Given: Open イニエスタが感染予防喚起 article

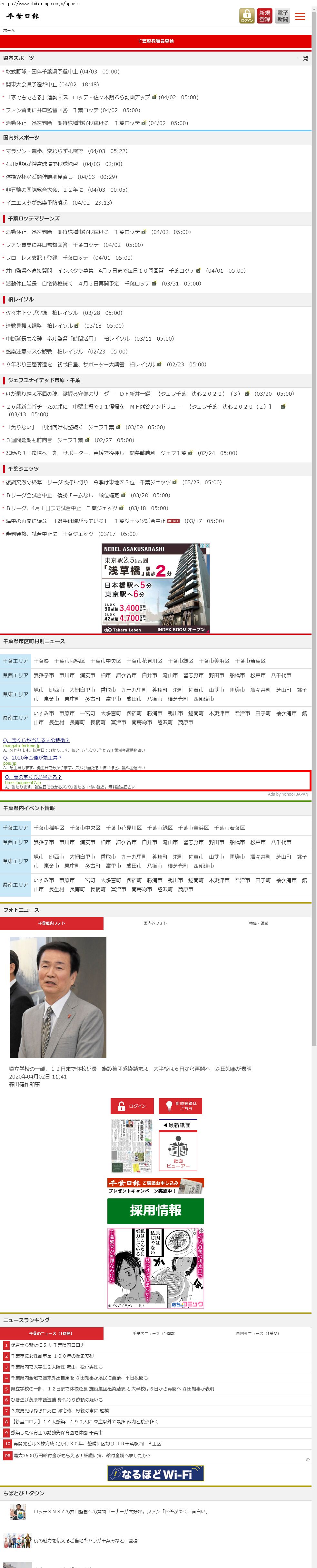Looking at the screenshot, I should pyautogui.click(x=36, y=203).
